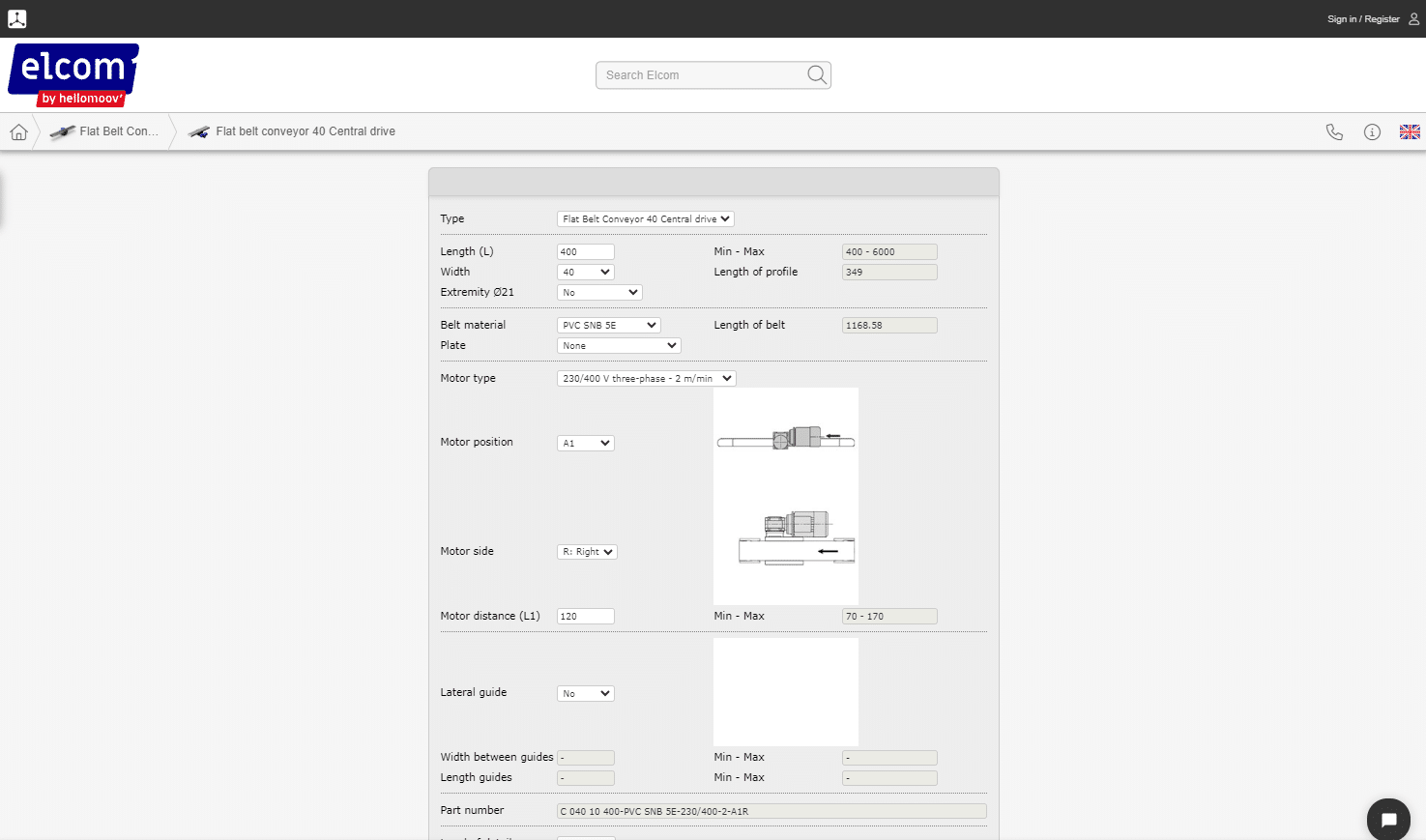Click the Length (L) input field
Viewport: 1426px width, 840px height.
tap(585, 252)
